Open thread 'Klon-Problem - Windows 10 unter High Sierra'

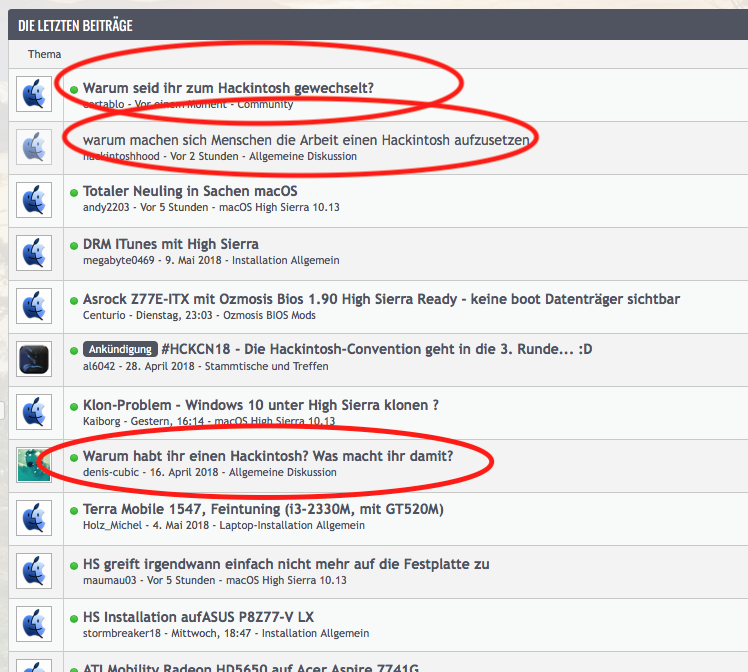pos(260,405)
